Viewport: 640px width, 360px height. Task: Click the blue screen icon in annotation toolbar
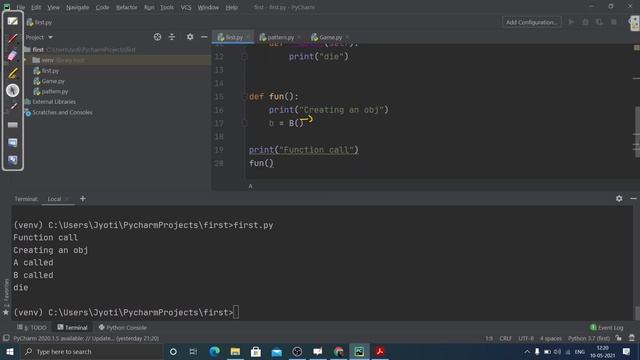13,142
